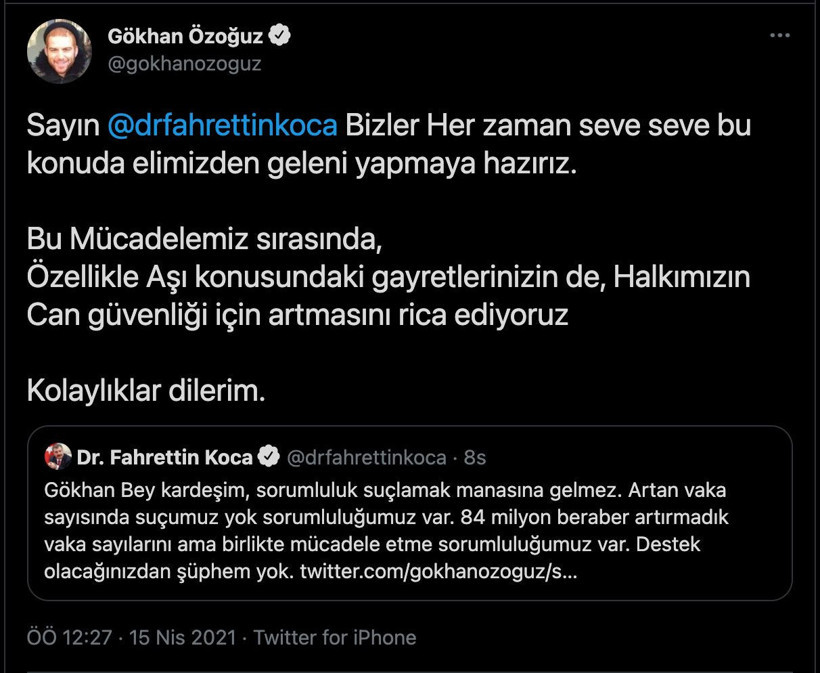Select the name Dr. Fahrettin Koca
820x673 pixels.
(x=160, y=454)
